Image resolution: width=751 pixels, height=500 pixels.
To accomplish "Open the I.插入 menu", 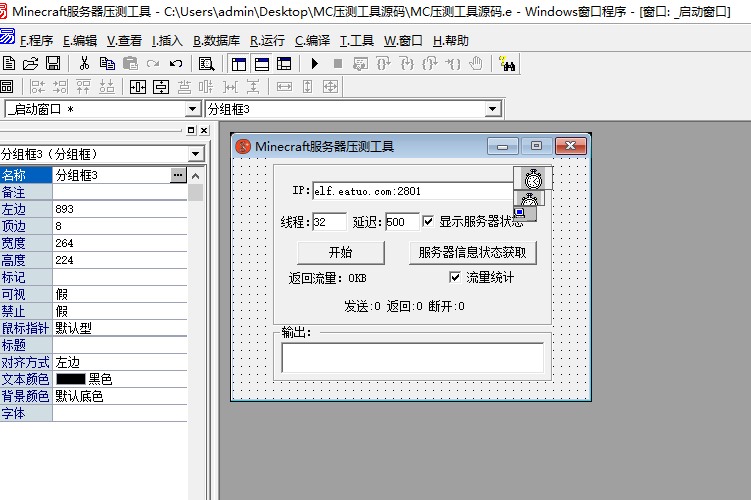I will [x=167, y=41].
